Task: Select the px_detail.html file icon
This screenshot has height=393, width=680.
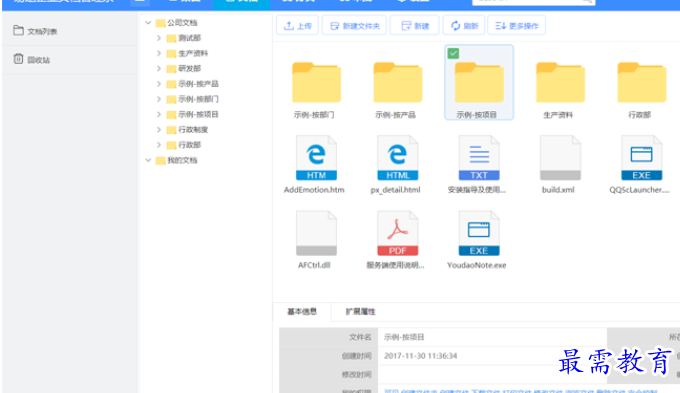Action: click(398, 157)
